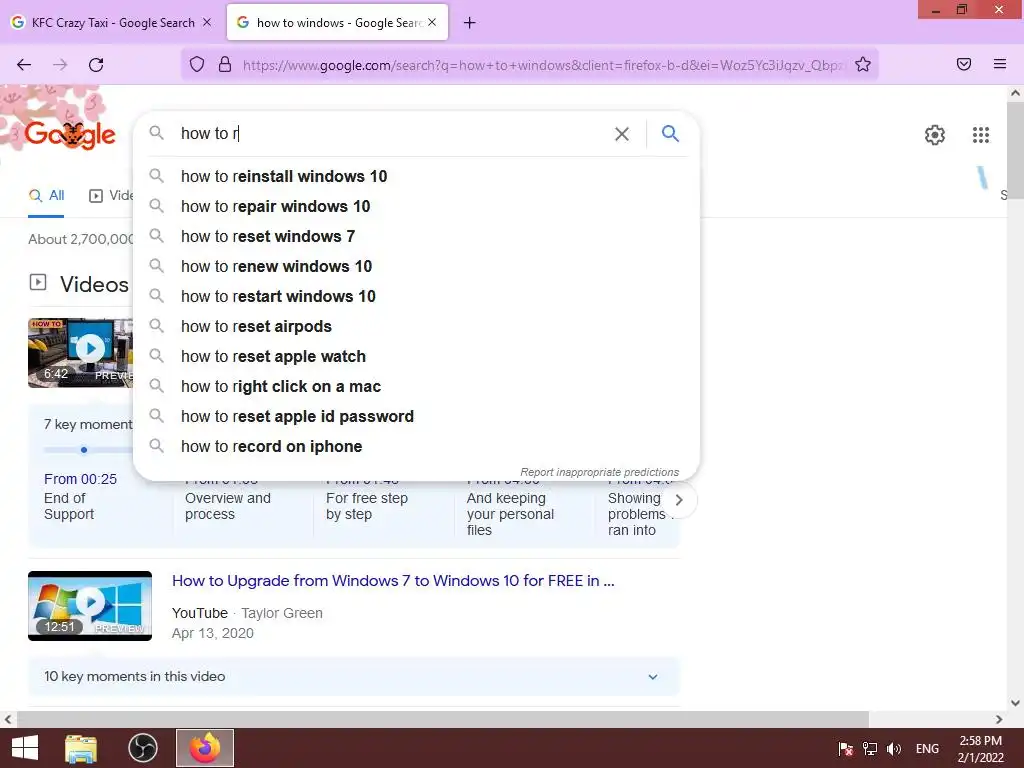Clear the search box with X
Image resolution: width=1024 pixels, height=768 pixels.
click(622, 134)
